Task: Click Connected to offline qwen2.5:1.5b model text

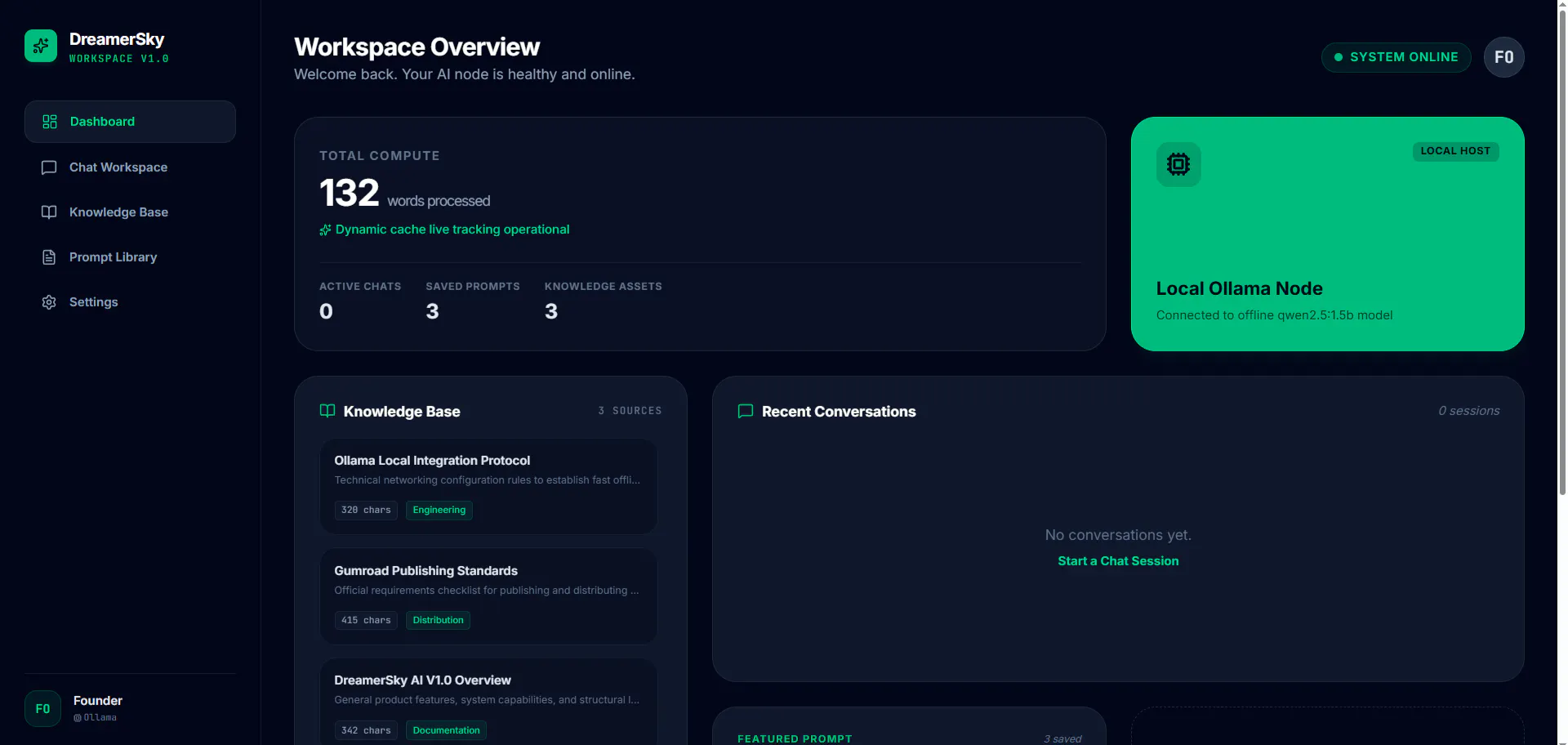Action: (x=1274, y=315)
